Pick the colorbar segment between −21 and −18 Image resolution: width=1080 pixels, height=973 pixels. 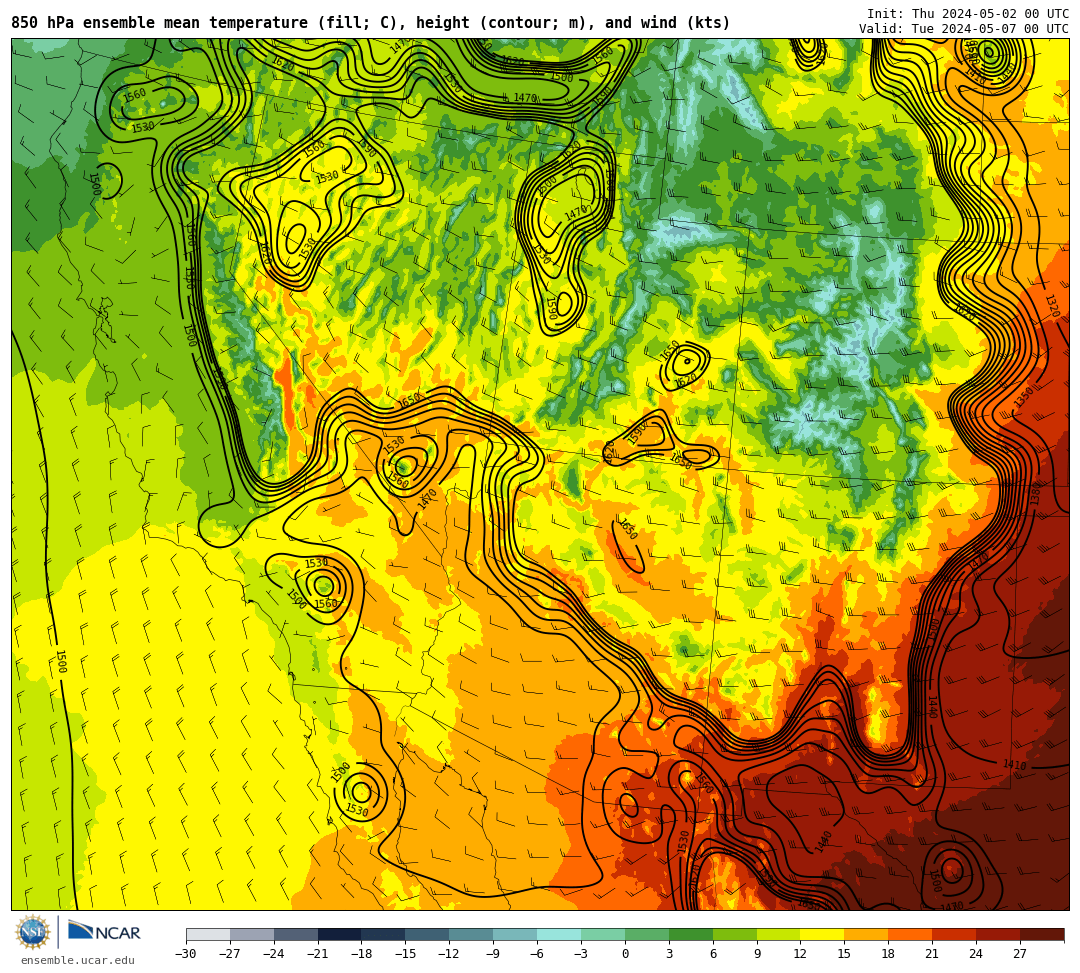click(340, 934)
